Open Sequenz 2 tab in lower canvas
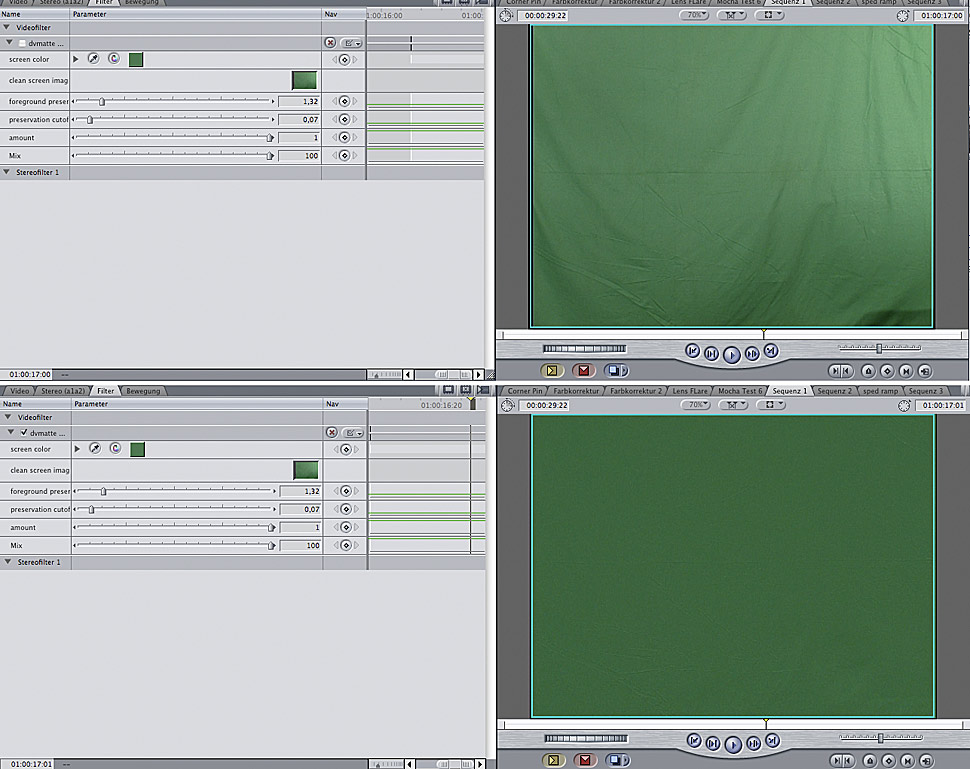 coord(836,391)
